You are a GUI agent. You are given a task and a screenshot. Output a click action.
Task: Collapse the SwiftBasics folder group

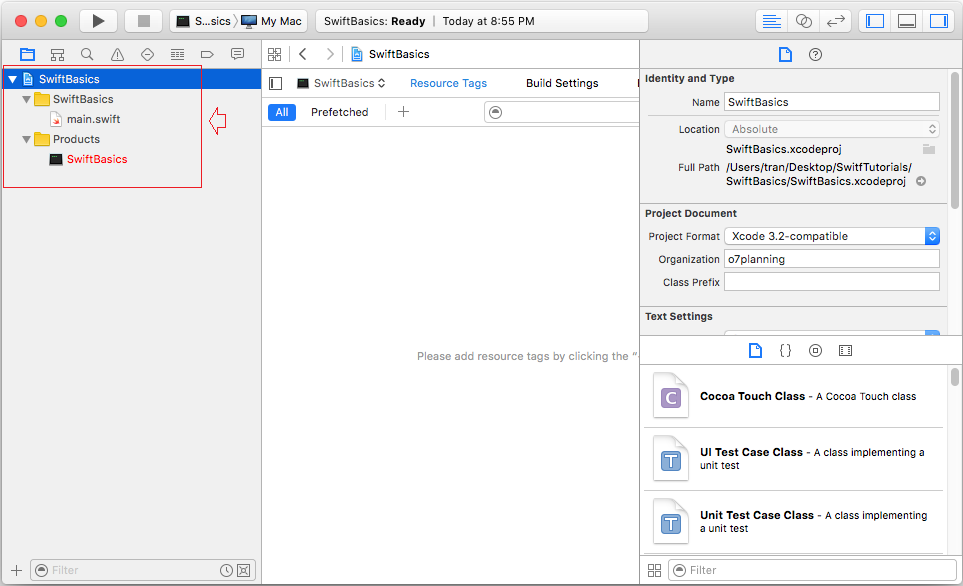coord(26,99)
